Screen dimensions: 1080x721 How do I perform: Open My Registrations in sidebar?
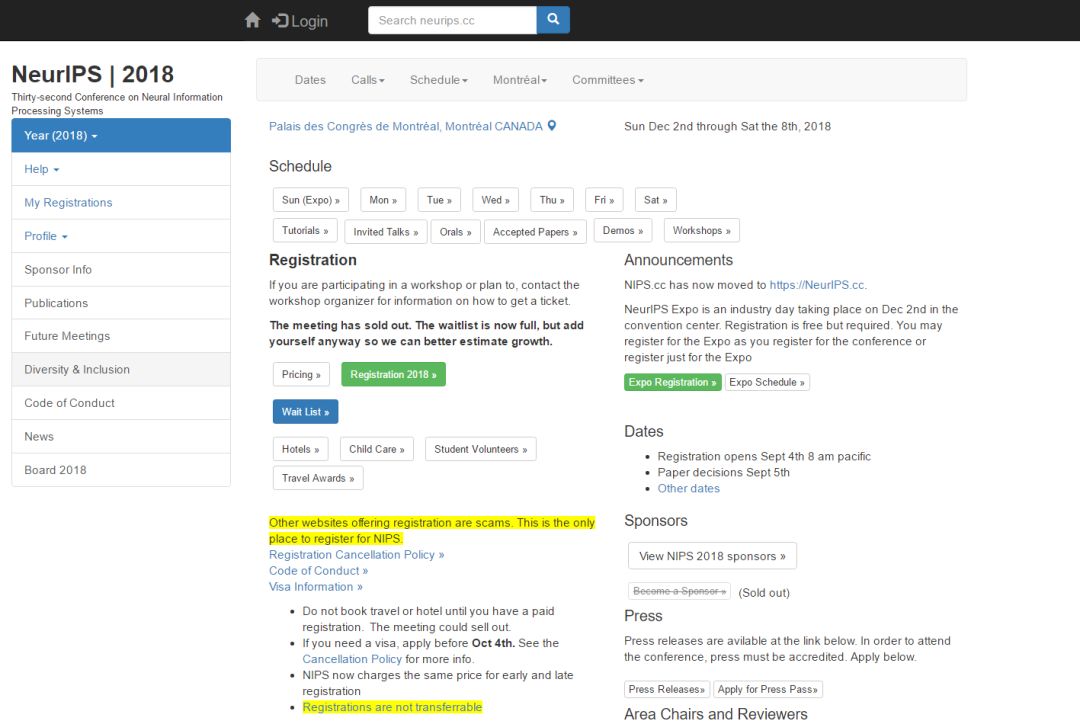(121, 202)
